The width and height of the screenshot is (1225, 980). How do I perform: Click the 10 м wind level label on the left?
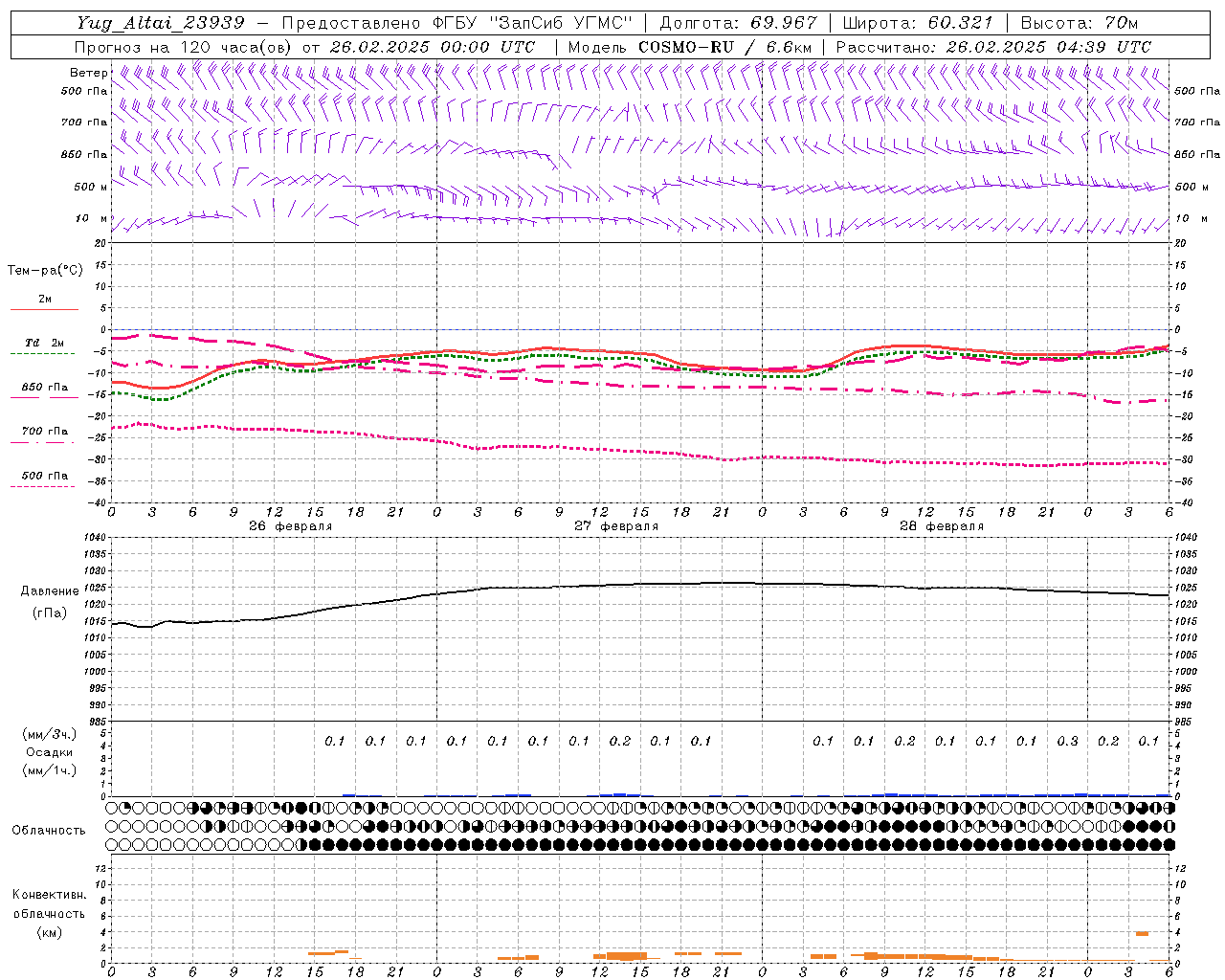[x=92, y=218]
